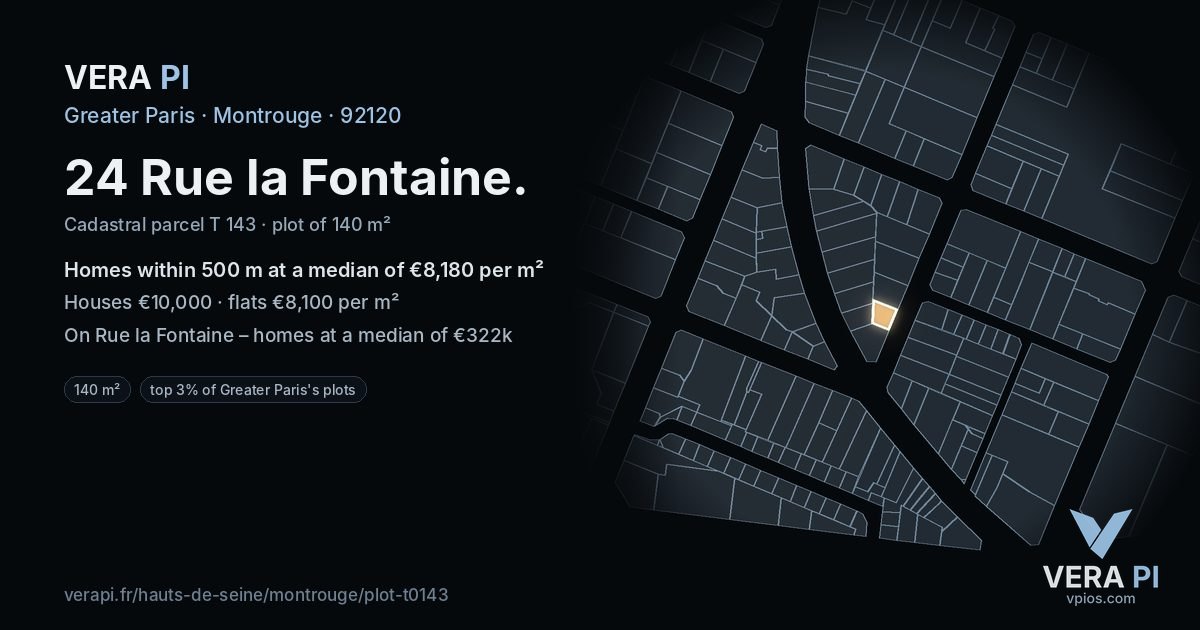The width and height of the screenshot is (1200, 630).
Task: Click the top 3% of Greater Paris's plots pill
Action: click(253, 390)
